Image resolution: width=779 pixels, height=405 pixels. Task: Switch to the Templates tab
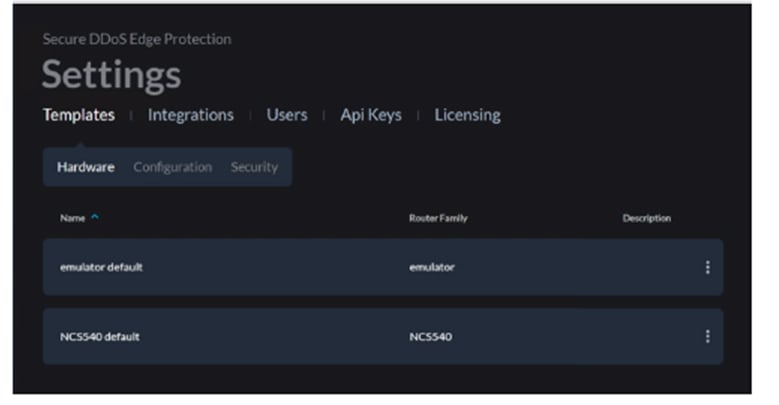pyautogui.click(x=78, y=115)
